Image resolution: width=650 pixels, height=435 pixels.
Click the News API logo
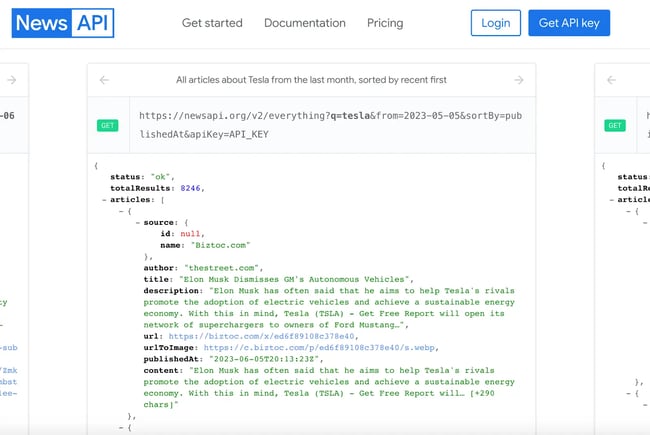63,23
